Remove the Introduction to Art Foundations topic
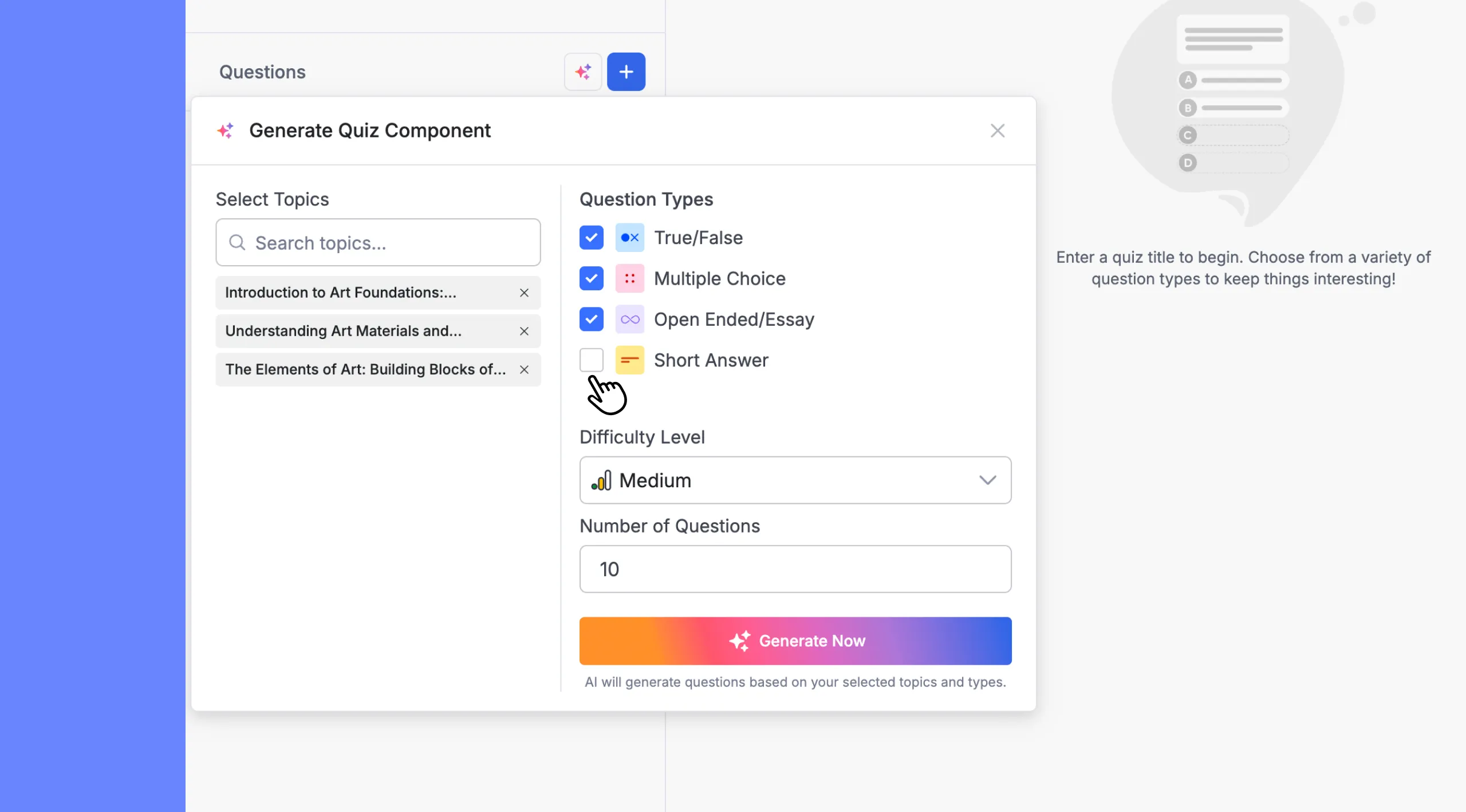 click(x=524, y=293)
